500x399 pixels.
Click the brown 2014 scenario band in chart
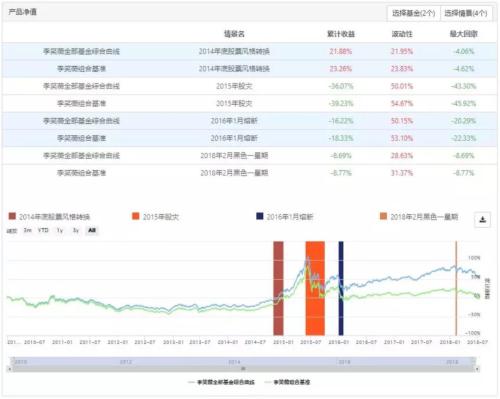coord(278,288)
